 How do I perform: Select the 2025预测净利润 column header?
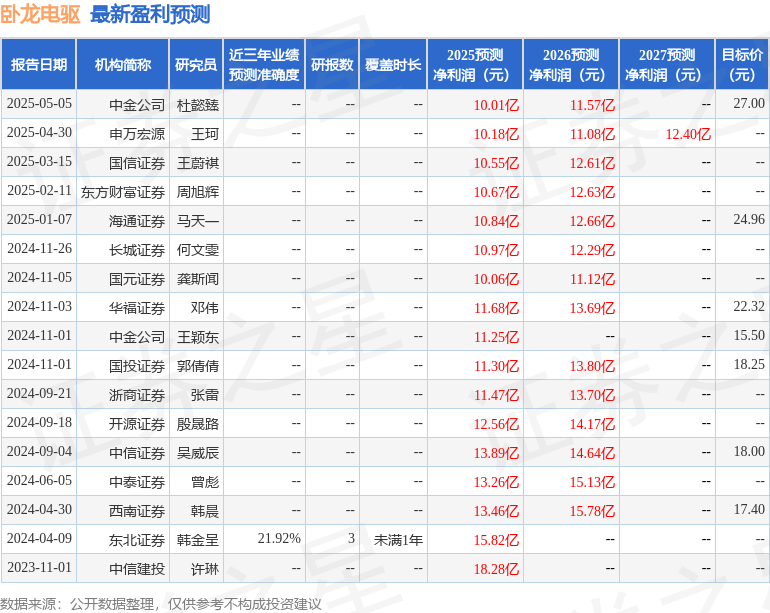pos(475,64)
